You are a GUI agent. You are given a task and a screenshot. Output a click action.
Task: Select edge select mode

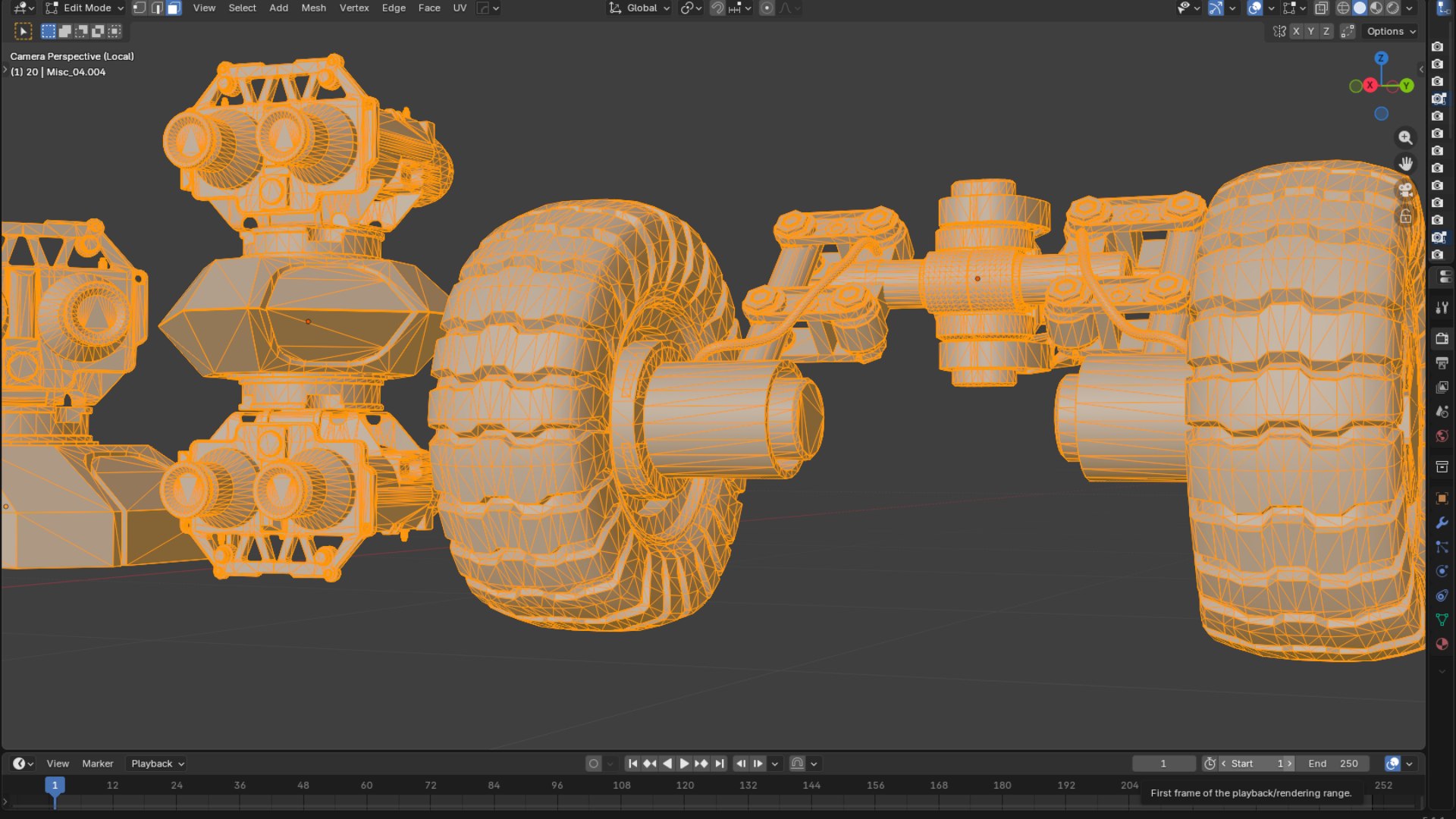tap(157, 8)
